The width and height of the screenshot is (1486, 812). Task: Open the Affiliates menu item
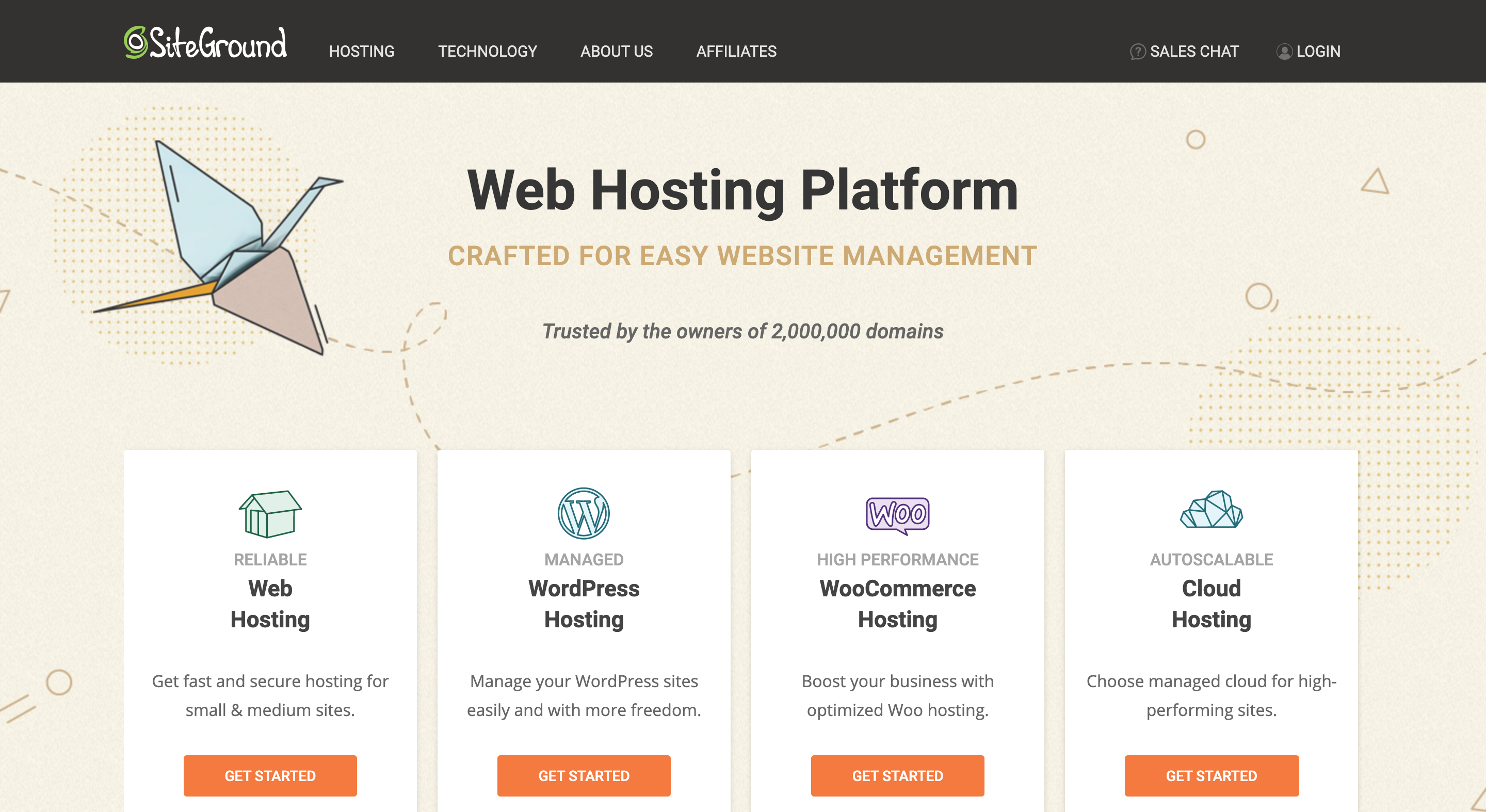coord(736,51)
